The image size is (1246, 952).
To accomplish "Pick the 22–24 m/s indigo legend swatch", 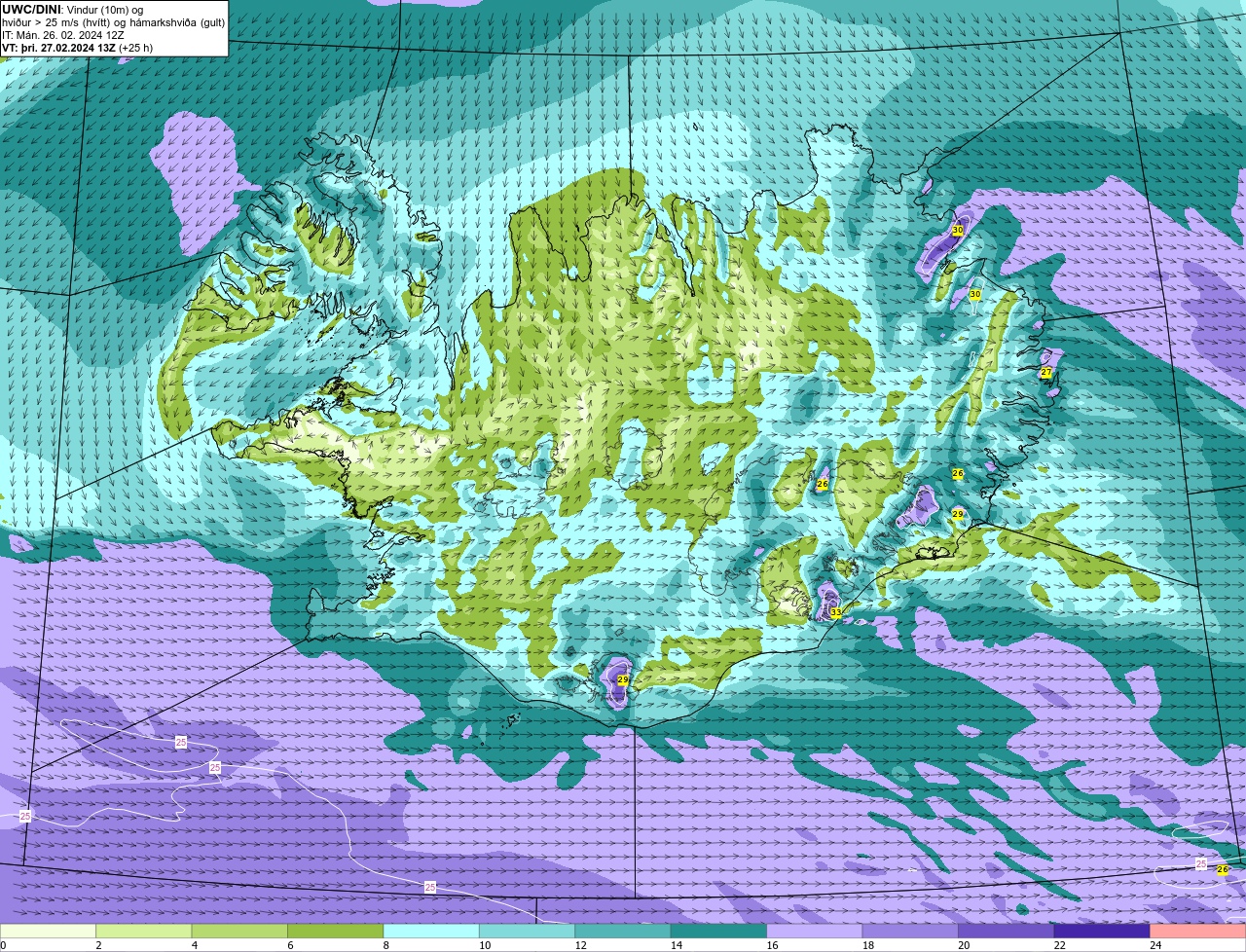I will 1103,932.
